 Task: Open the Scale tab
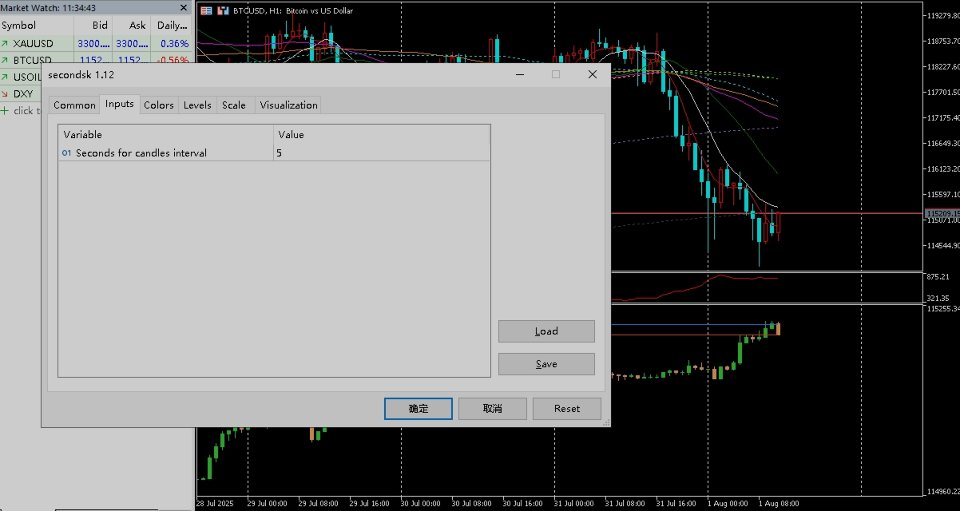pos(234,105)
